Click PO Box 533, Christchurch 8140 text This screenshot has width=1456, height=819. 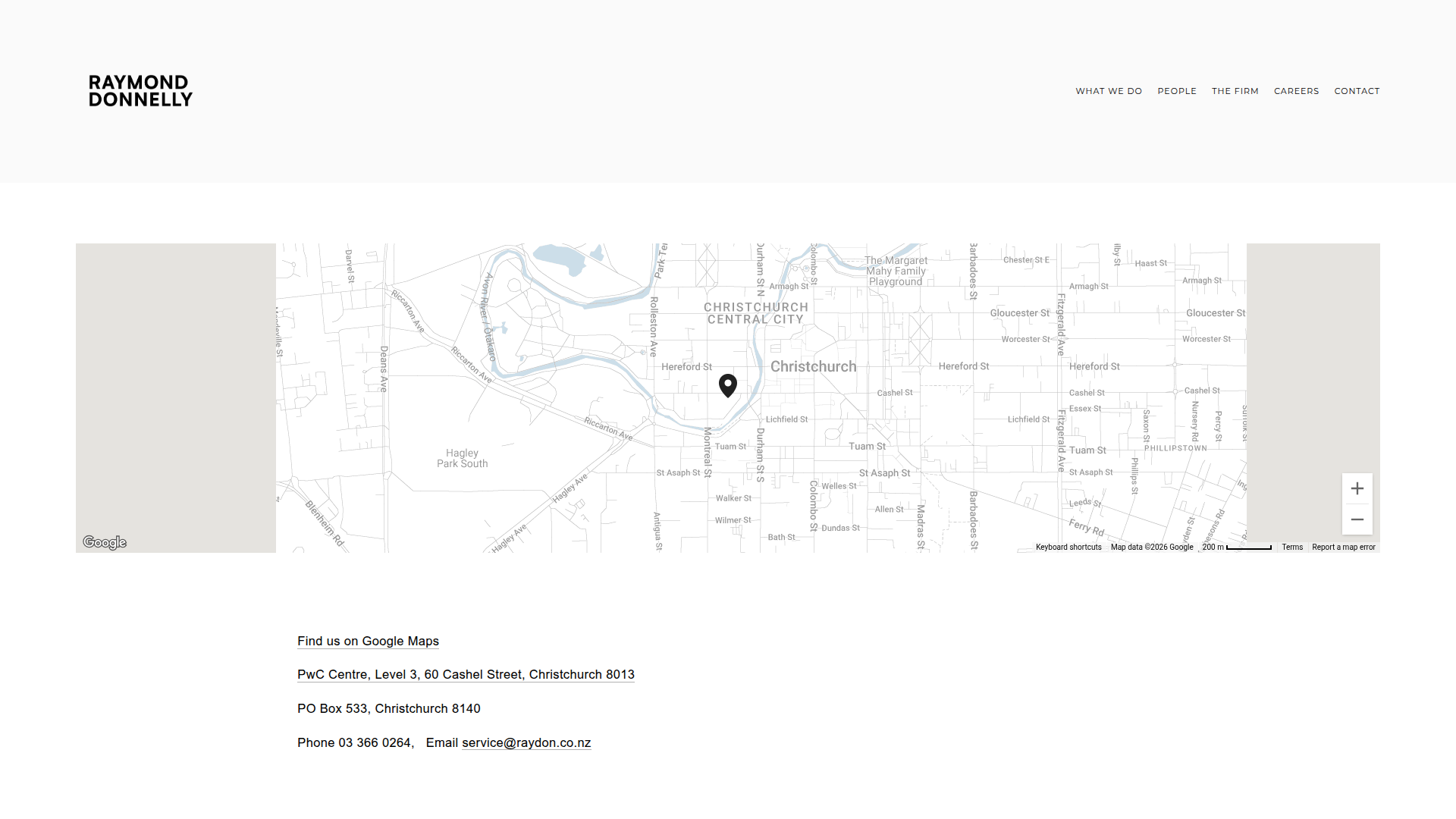tap(389, 708)
